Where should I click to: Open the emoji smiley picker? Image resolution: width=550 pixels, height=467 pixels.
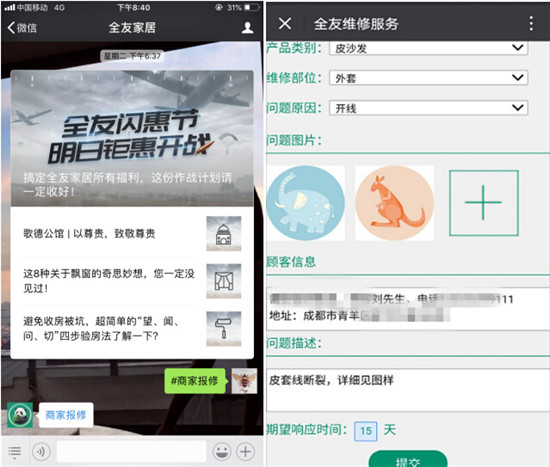[222, 451]
